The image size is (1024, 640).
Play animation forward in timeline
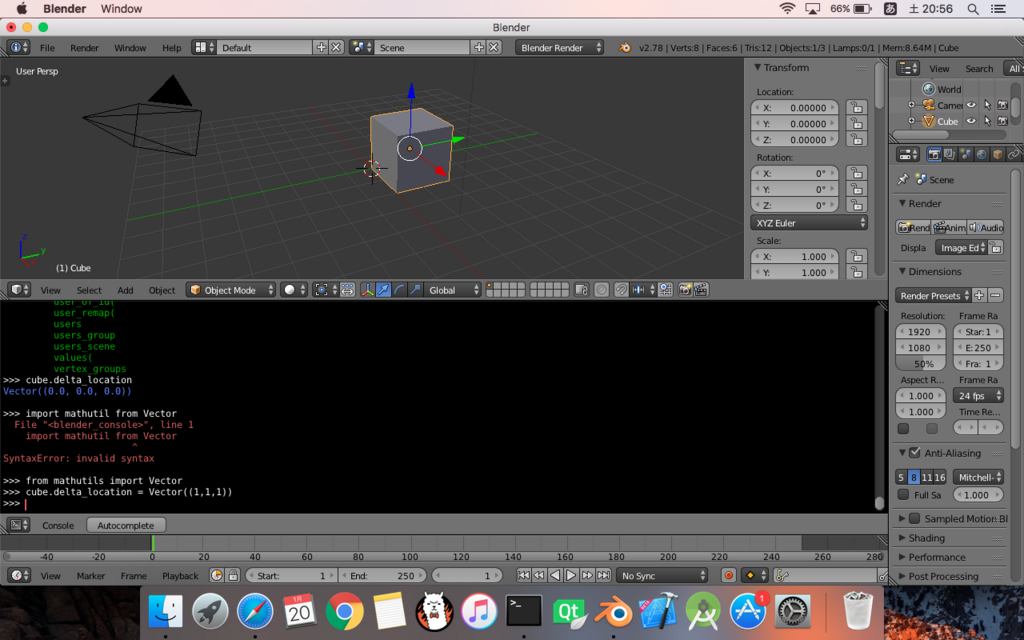[x=571, y=575]
